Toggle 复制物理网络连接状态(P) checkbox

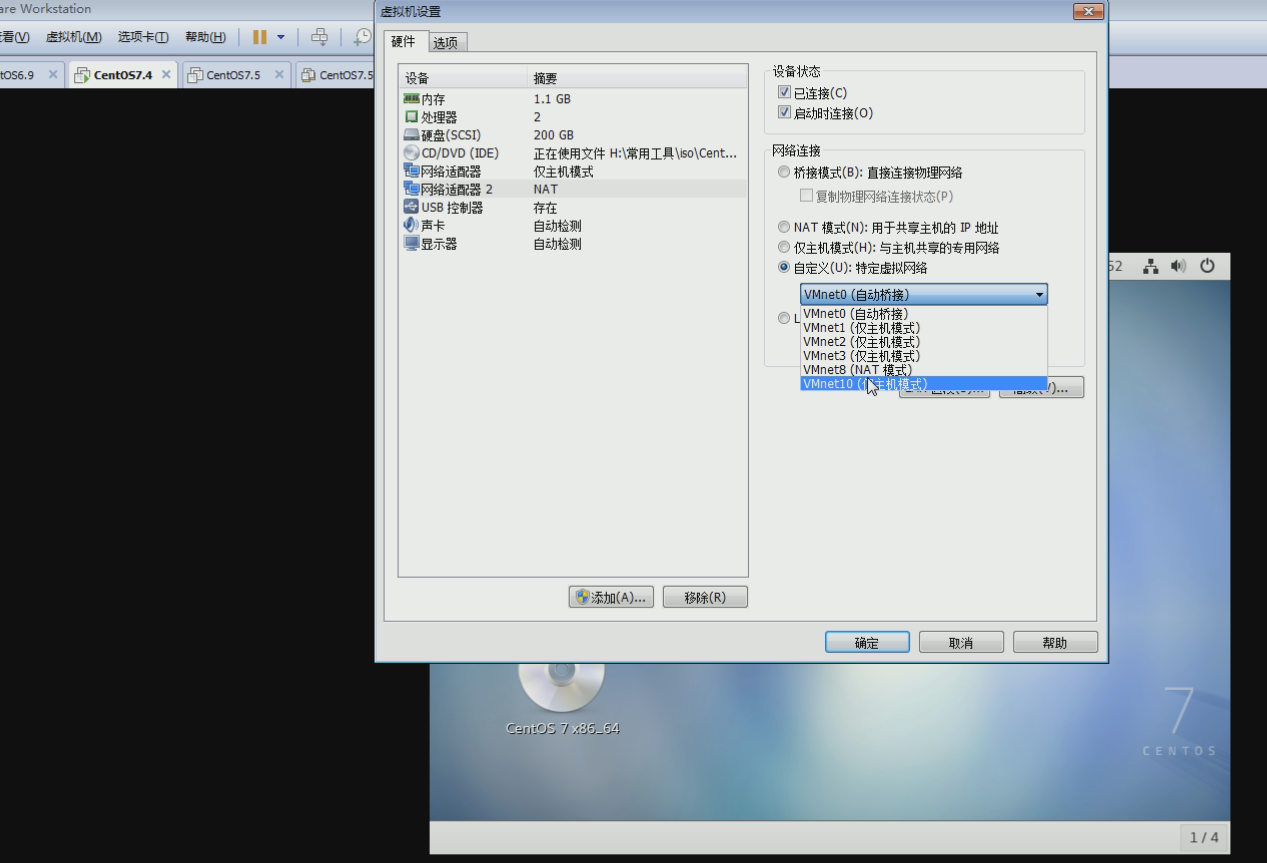[806, 196]
